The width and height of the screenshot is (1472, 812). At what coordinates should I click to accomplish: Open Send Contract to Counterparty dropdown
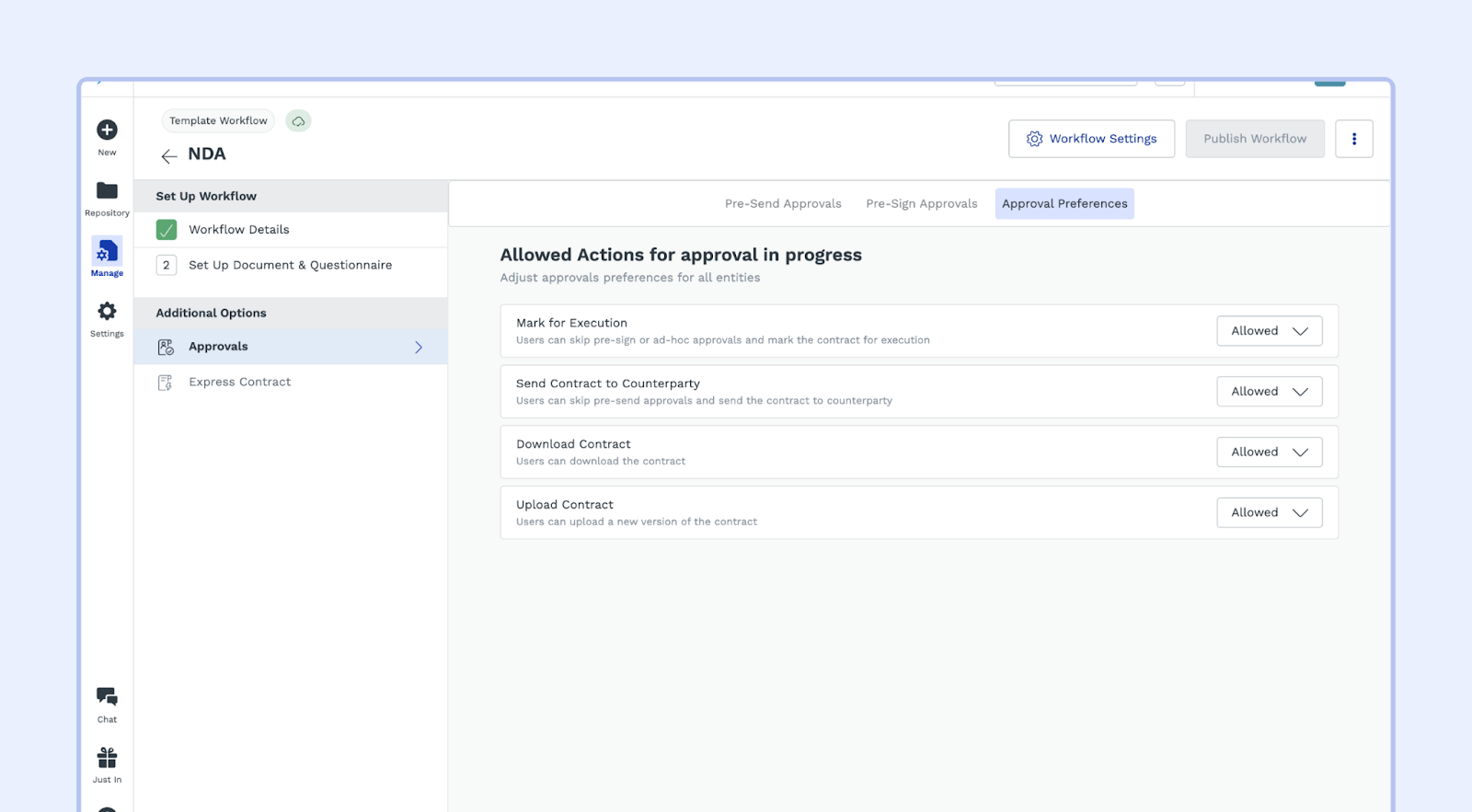click(x=1269, y=392)
